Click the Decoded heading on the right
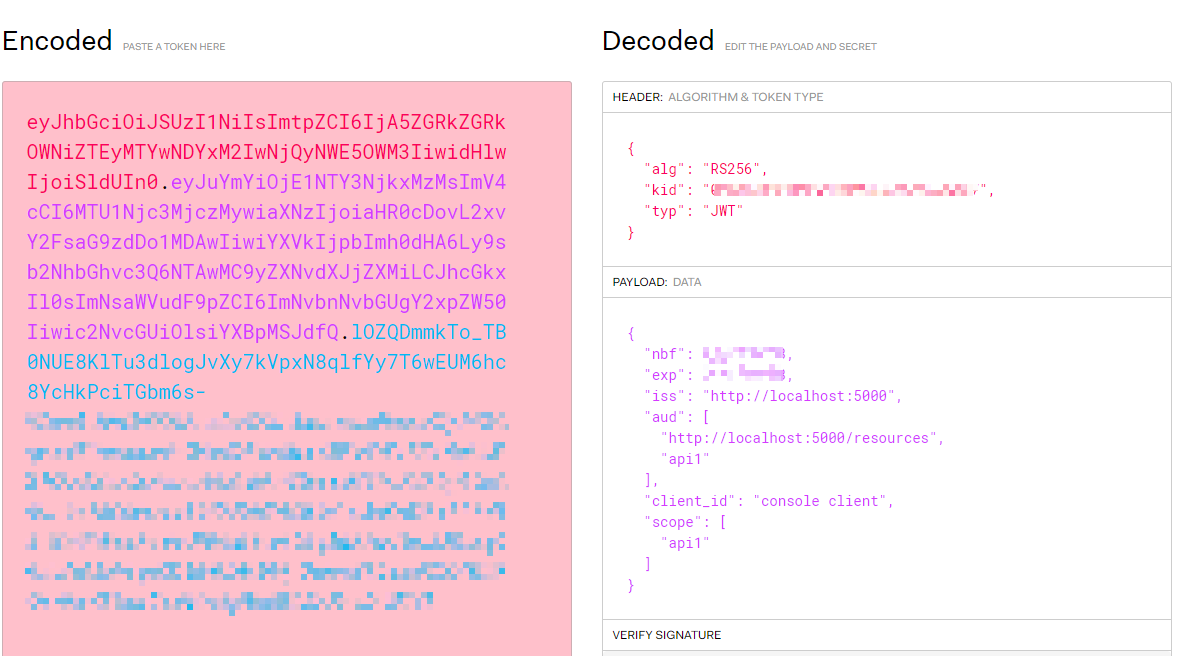Screen dimensions: 1183x656 657,41
